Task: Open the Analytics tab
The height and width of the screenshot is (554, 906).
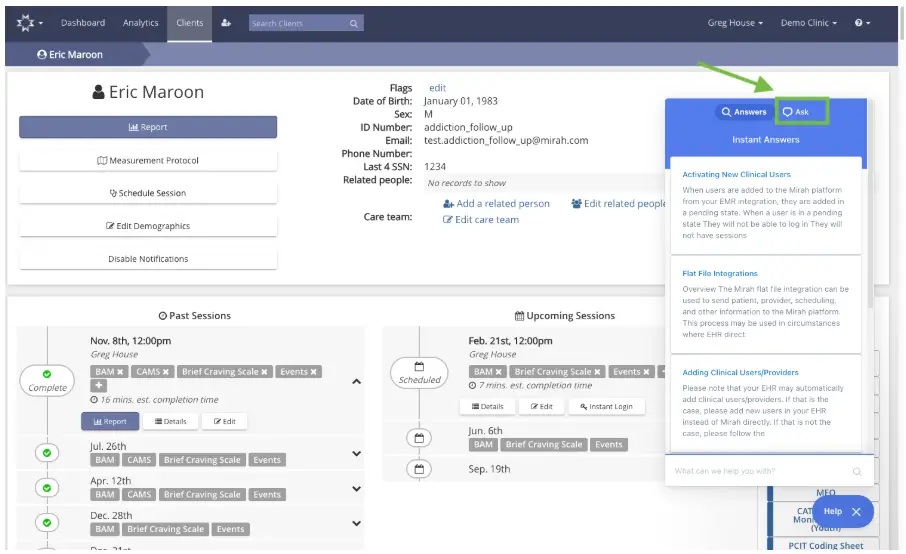Action: tap(140, 23)
